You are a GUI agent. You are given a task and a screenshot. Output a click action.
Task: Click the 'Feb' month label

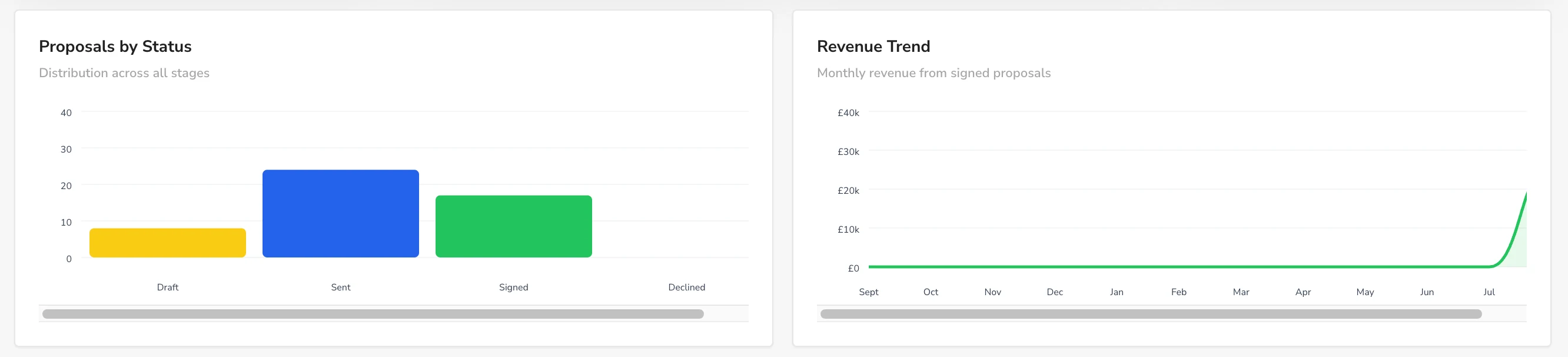[1178, 292]
